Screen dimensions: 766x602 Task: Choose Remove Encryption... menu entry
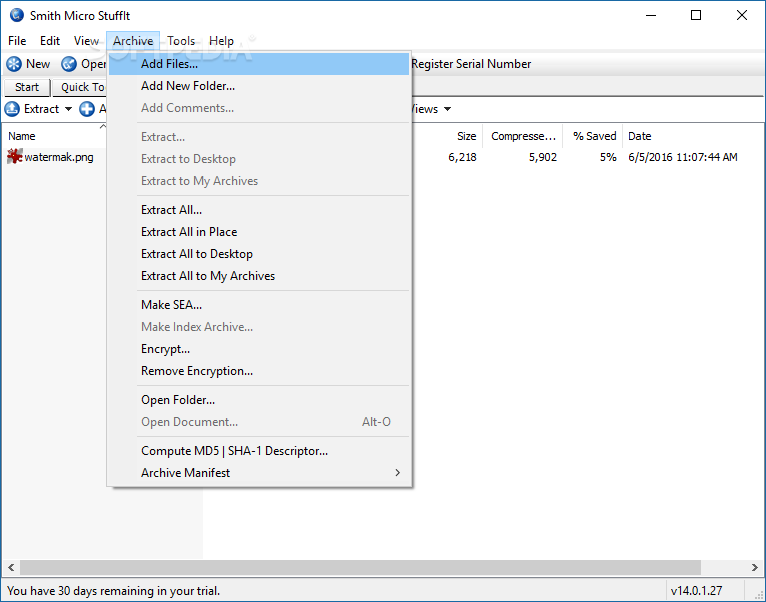[x=259, y=371]
